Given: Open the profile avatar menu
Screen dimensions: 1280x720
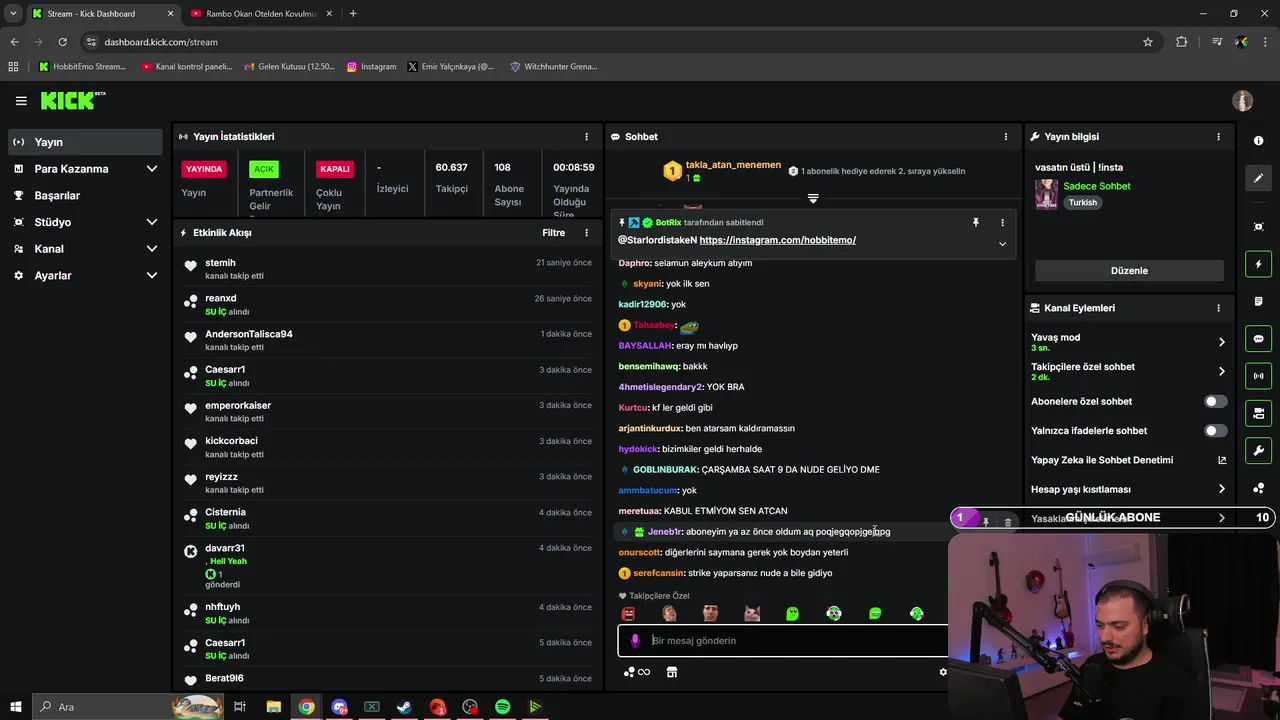Looking at the screenshot, I should tap(1242, 101).
